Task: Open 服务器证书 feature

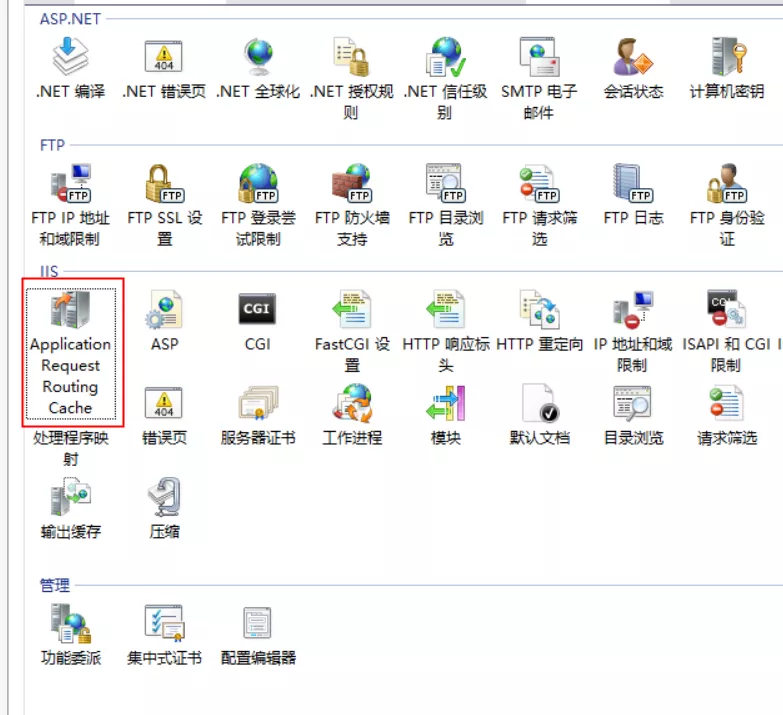Action: 258,416
